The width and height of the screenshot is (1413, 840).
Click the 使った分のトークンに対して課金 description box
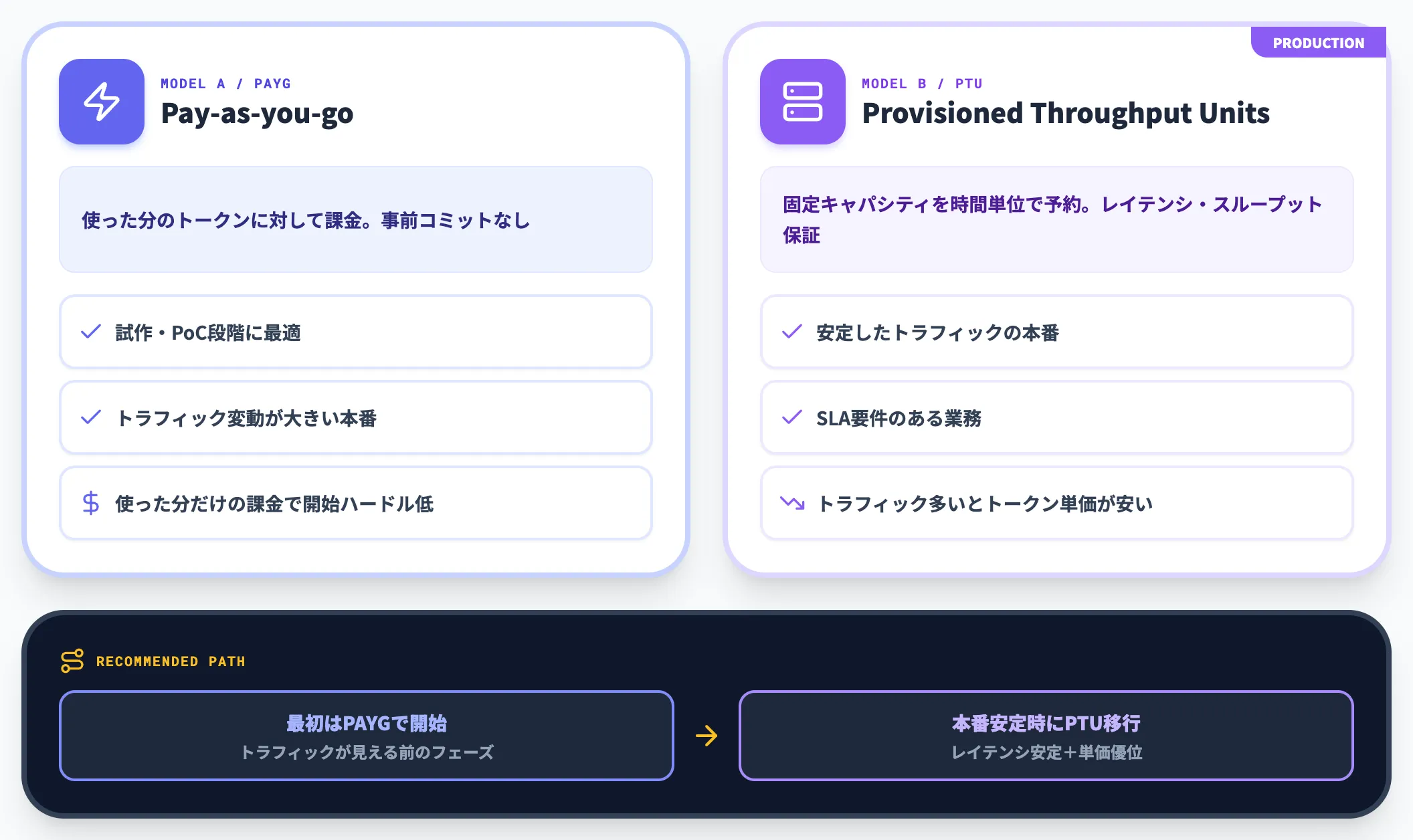(x=356, y=219)
